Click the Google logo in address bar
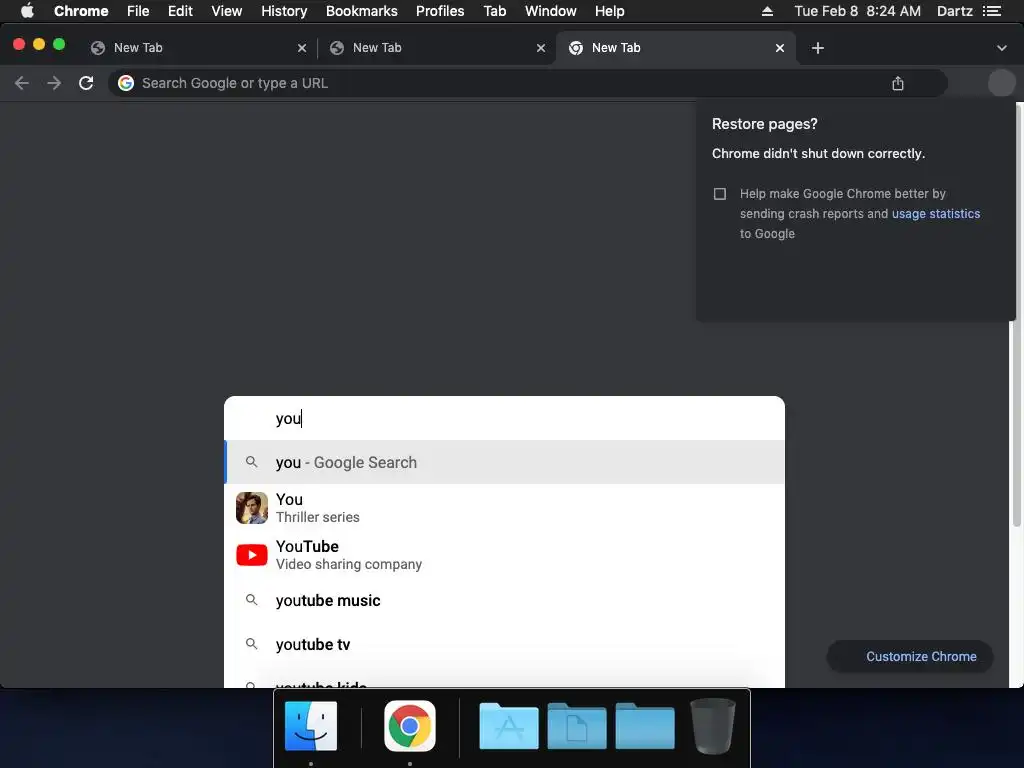 pos(126,83)
